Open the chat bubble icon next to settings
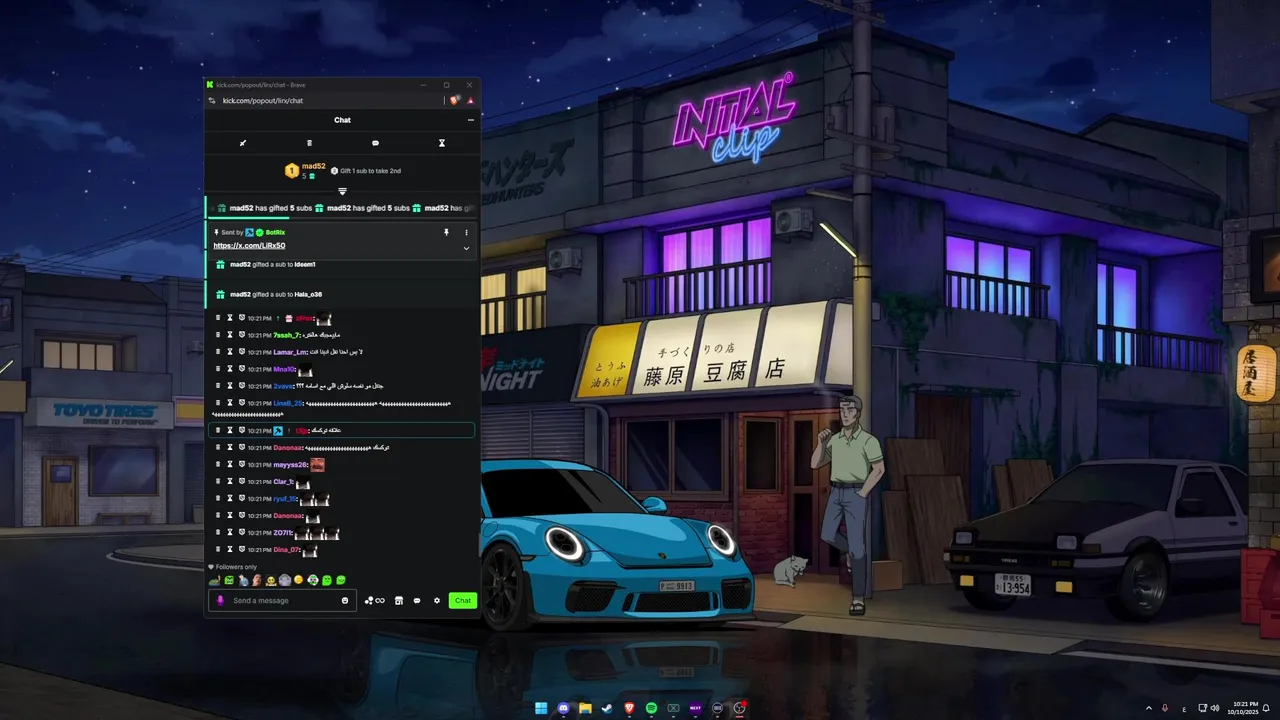This screenshot has height=720, width=1280. point(417,601)
